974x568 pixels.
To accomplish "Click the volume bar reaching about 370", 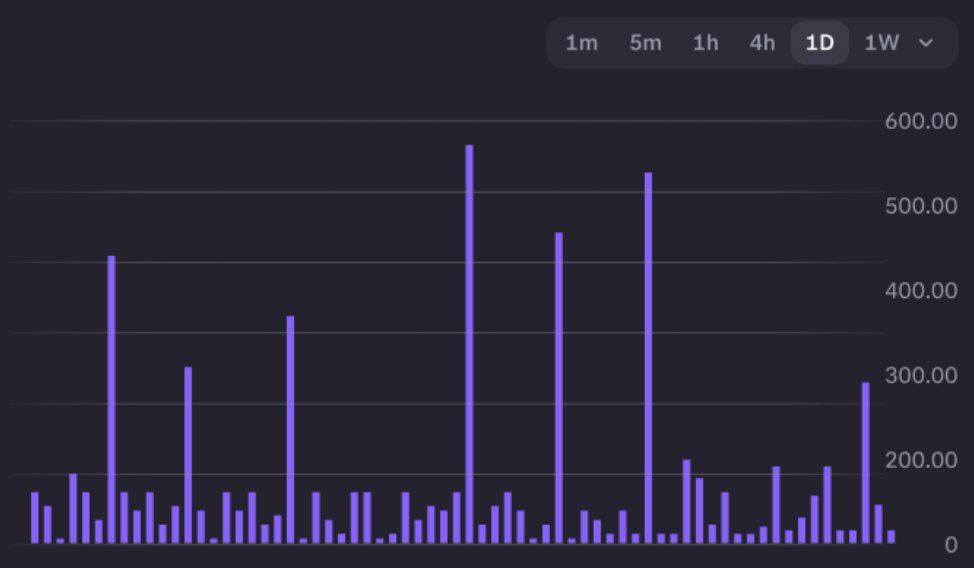I will (x=290, y=430).
